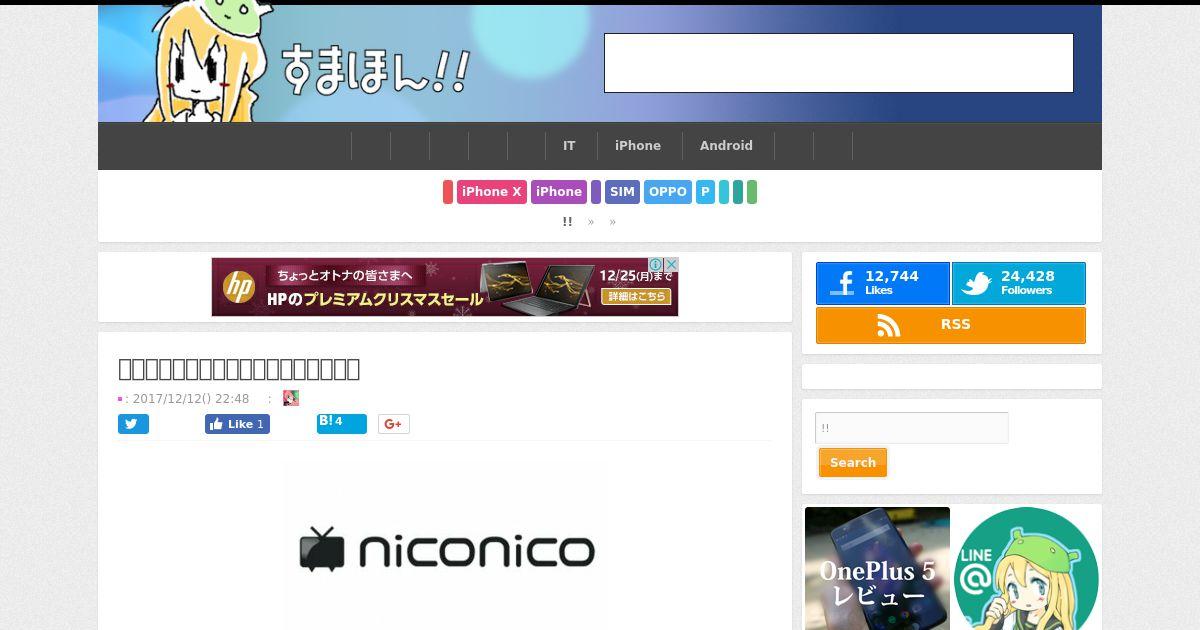Select IT in the navigation bar

[x=569, y=146]
